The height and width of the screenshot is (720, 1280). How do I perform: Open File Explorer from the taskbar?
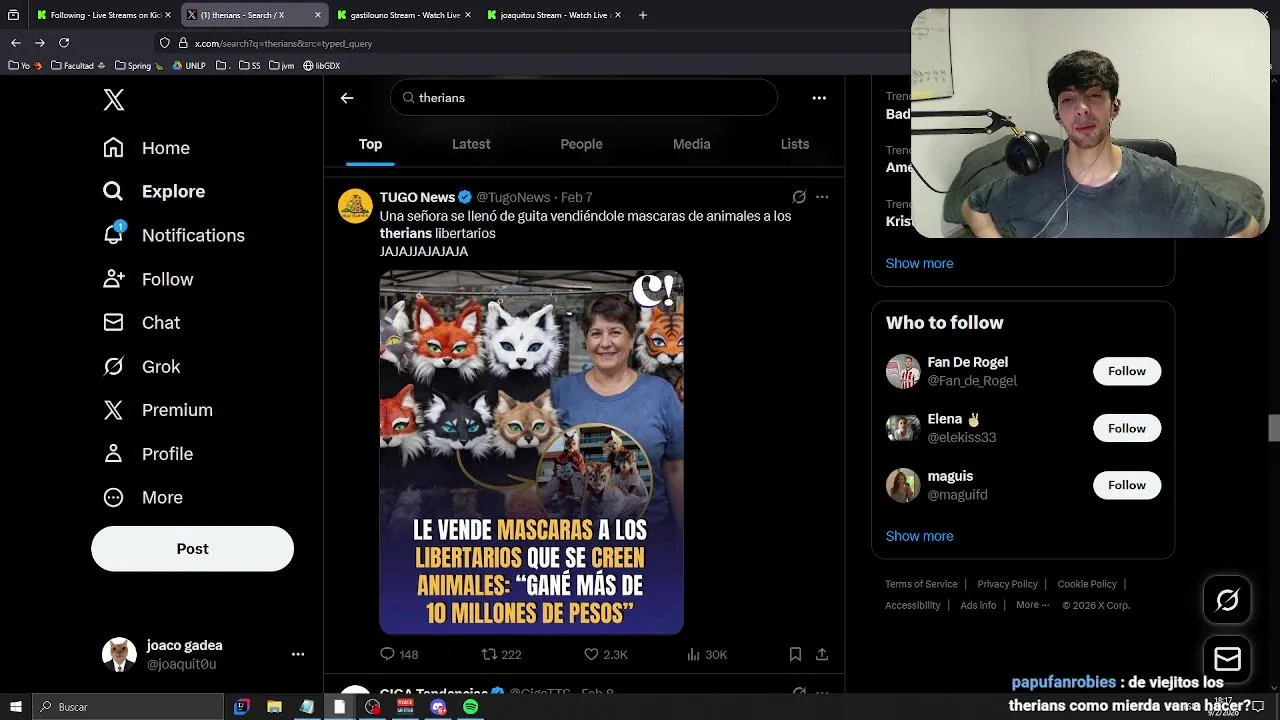(274, 707)
